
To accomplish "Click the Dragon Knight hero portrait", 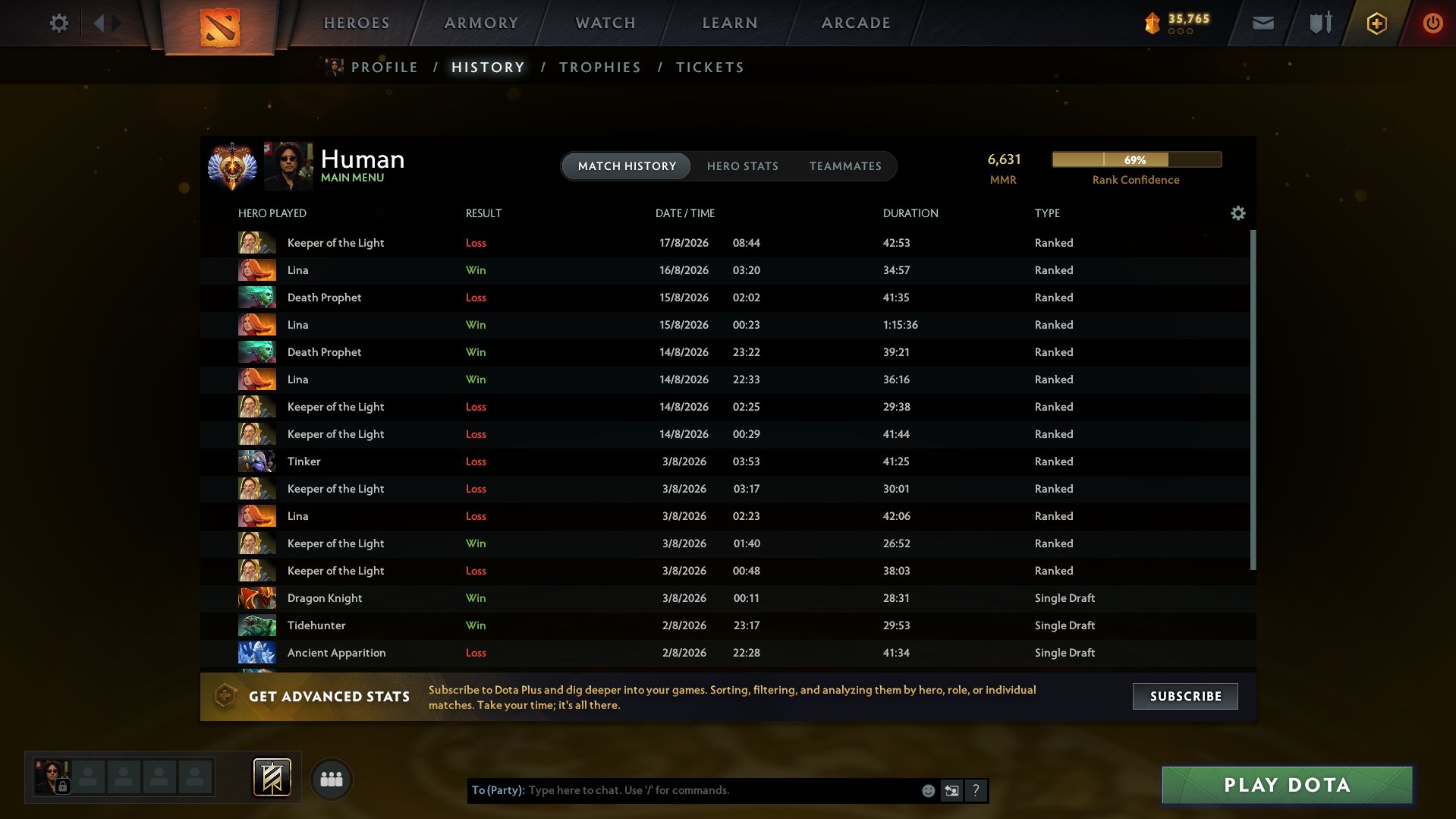I will coord(257,598).
